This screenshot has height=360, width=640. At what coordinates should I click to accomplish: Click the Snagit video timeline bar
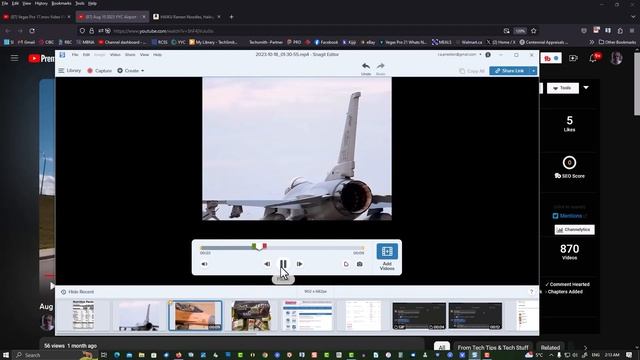[x=282, y=248]
